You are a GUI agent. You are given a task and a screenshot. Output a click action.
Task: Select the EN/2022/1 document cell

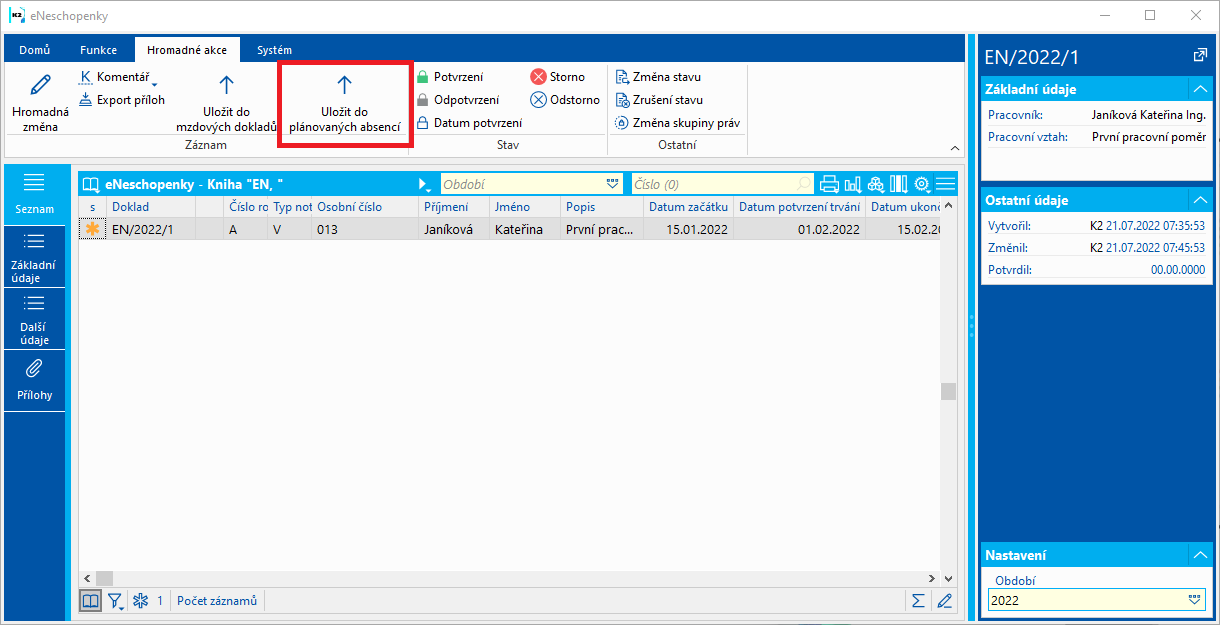tap(151, 229)
